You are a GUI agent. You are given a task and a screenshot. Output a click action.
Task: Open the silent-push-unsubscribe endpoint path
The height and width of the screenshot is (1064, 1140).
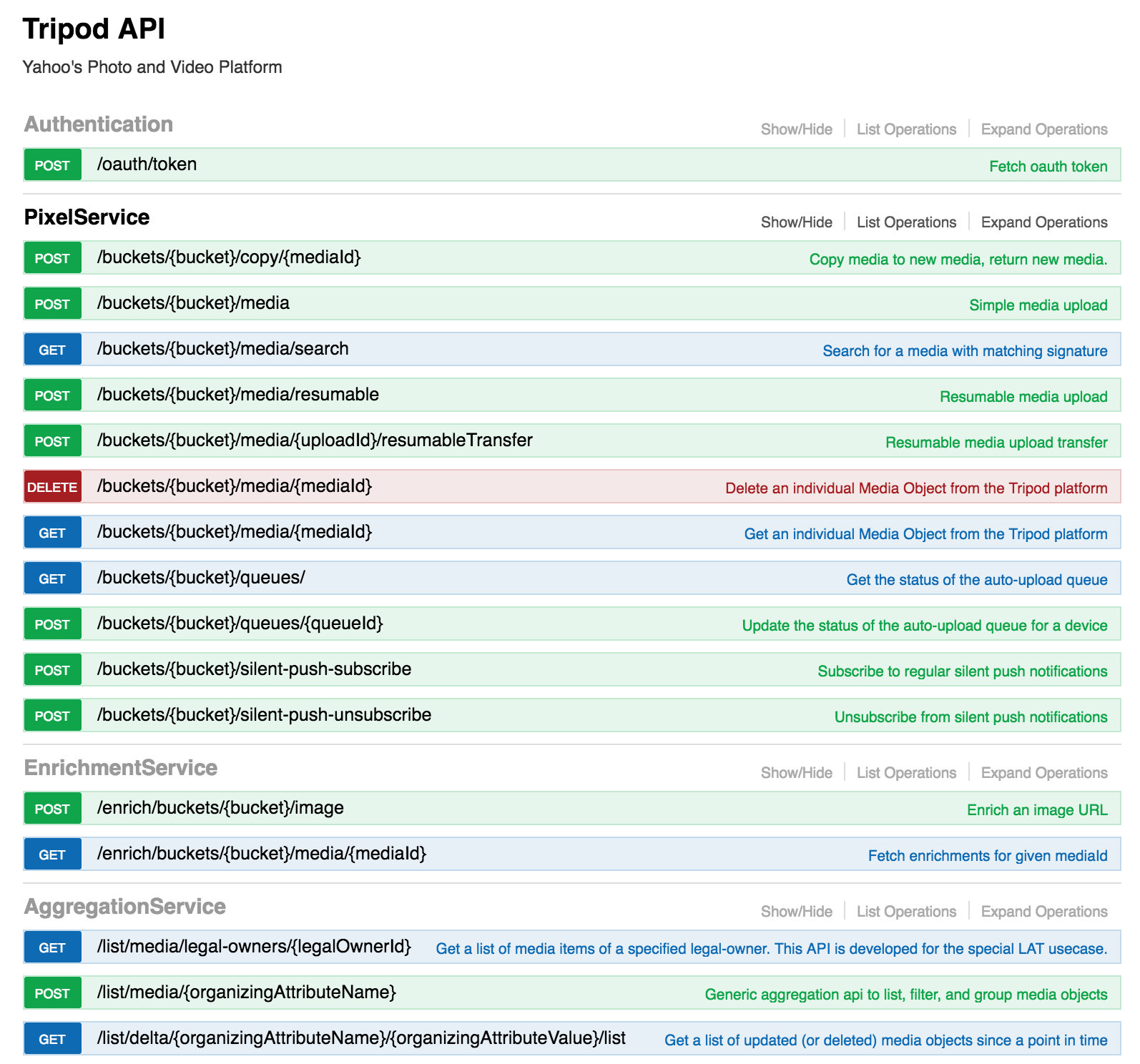pyautogui.click(x=264, y=715)
